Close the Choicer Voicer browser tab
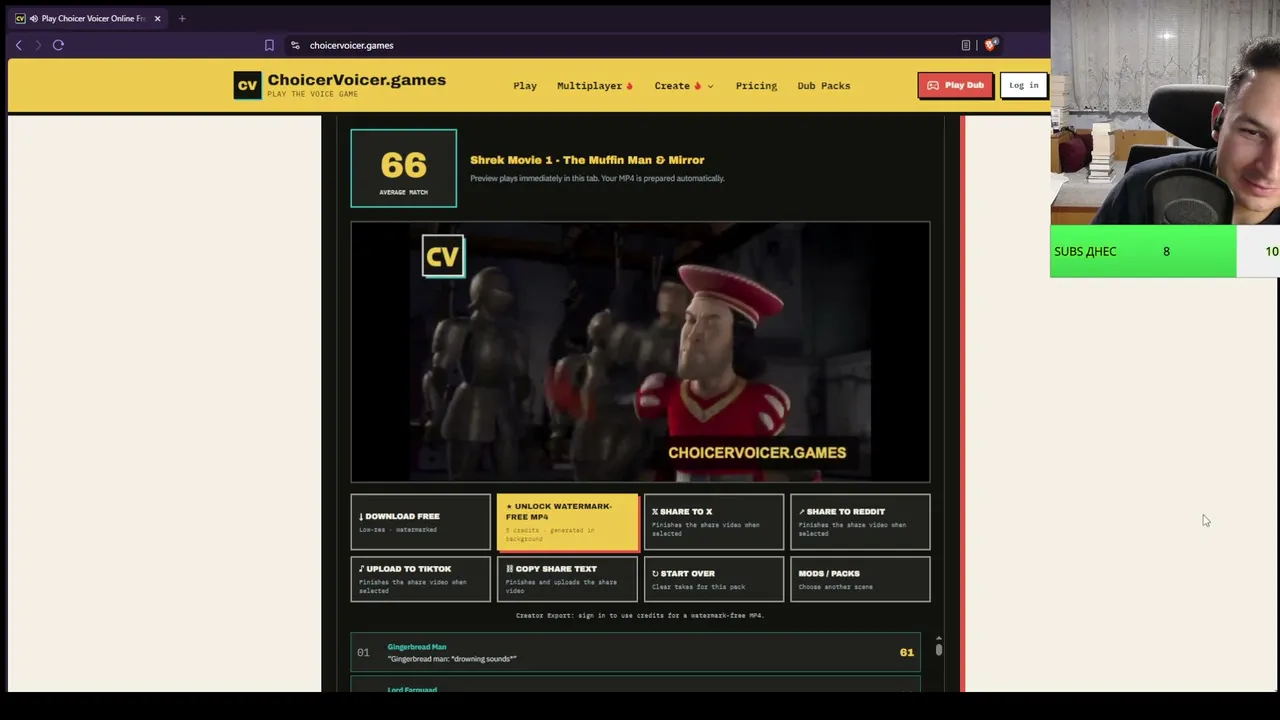Viewport: 1280px width, 720px height. coord(157,18)
